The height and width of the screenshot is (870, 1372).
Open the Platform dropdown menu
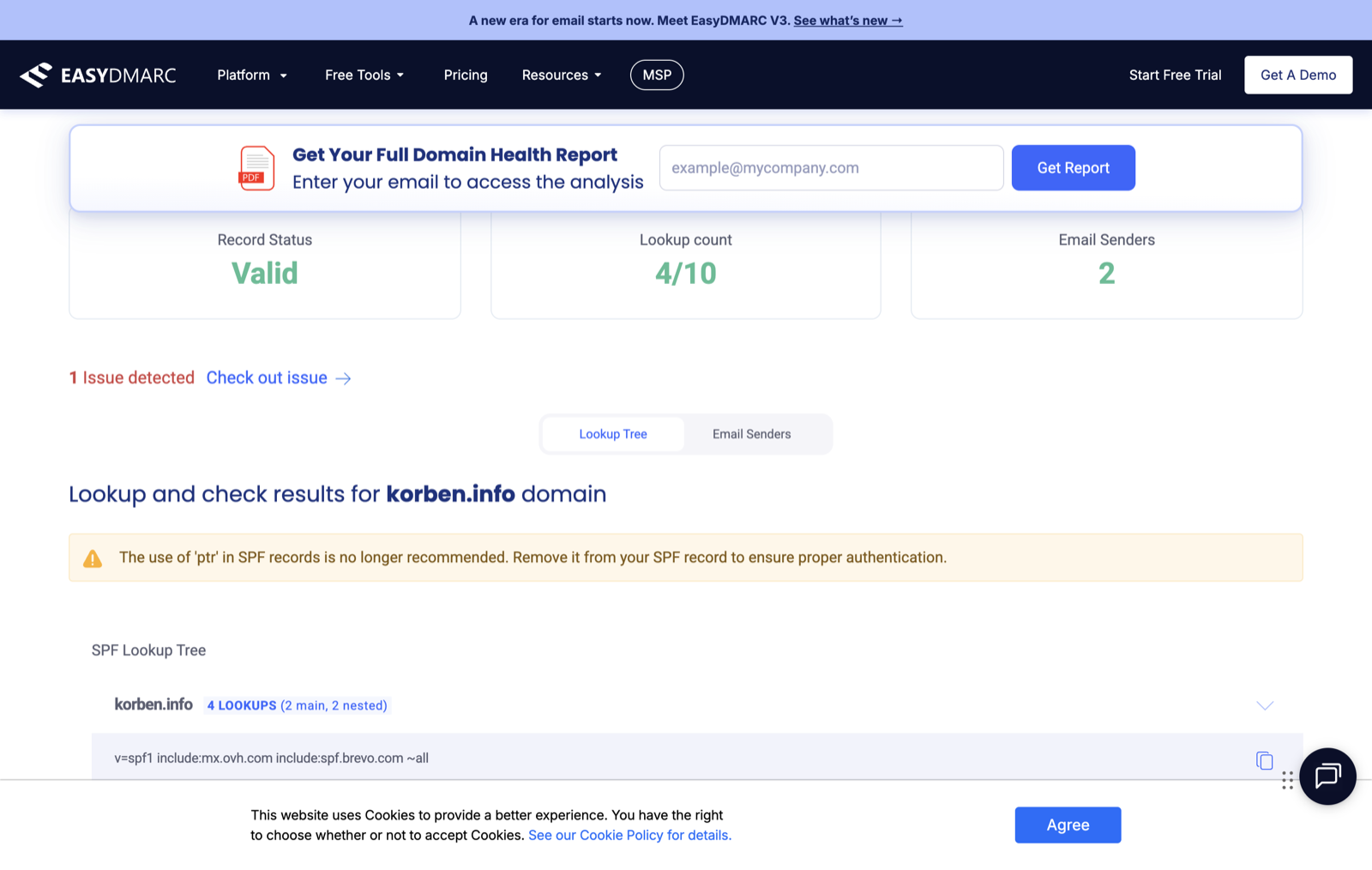252,76
